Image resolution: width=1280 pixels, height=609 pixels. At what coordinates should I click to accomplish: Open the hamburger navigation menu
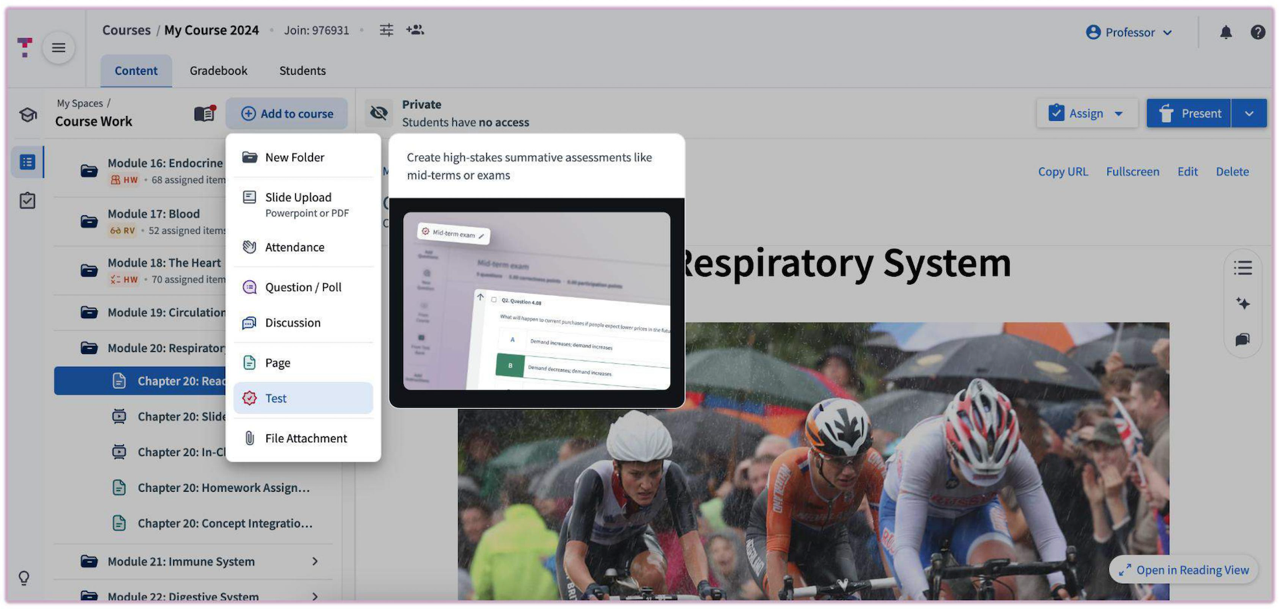click(x=59, y=48)
